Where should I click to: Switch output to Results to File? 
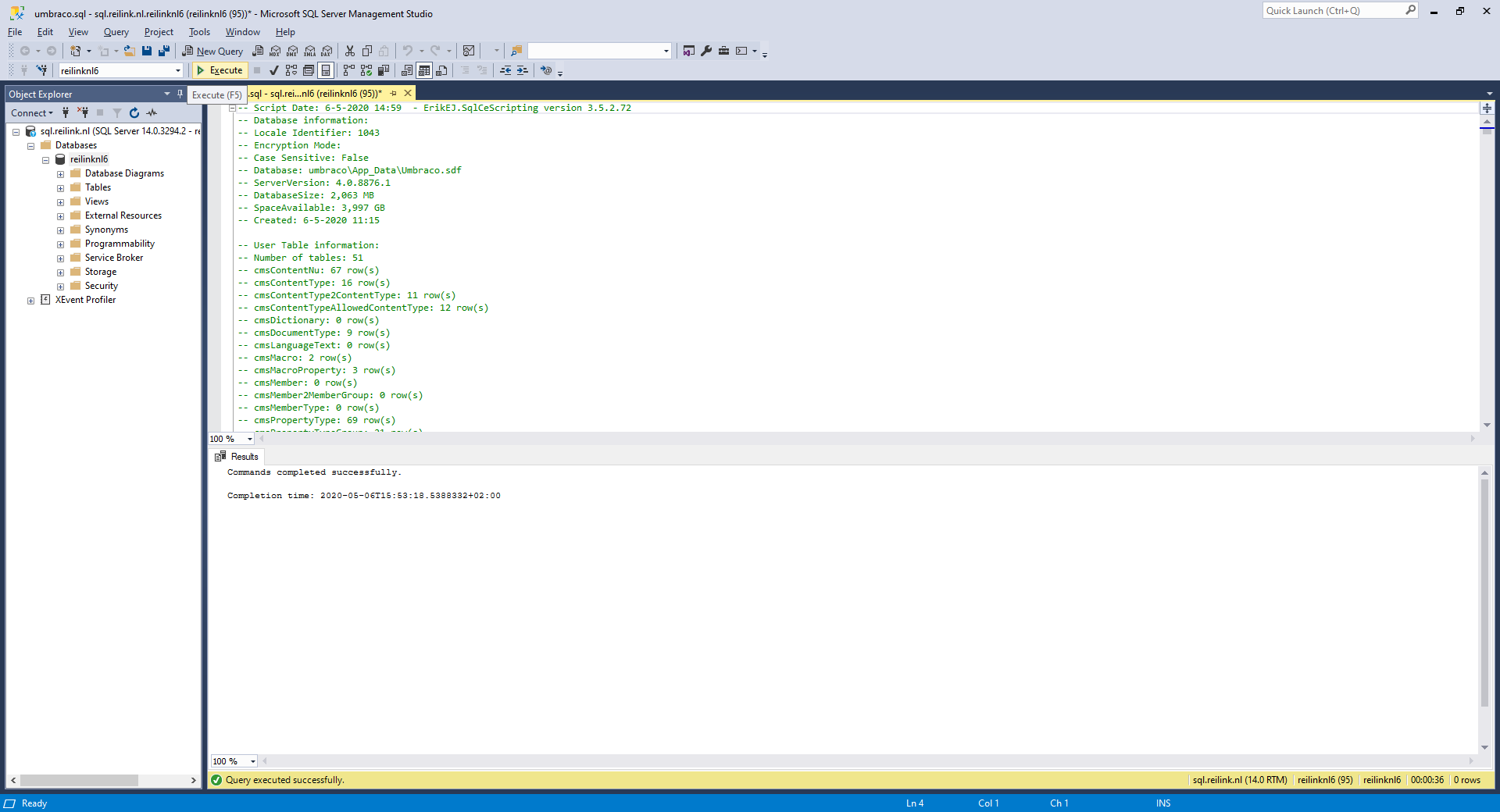pyautogui.click(x=441, y=70)
